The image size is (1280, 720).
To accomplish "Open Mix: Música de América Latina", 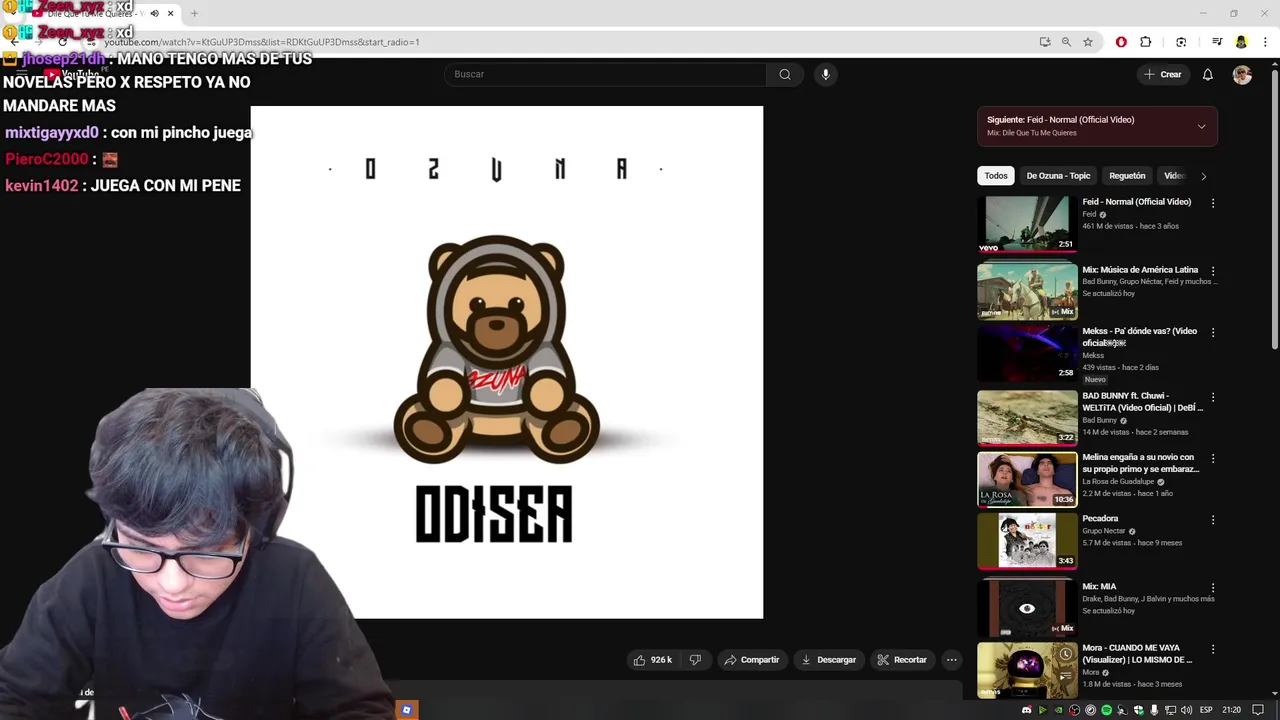I will pyautogui.click(x=1140, y=270).
